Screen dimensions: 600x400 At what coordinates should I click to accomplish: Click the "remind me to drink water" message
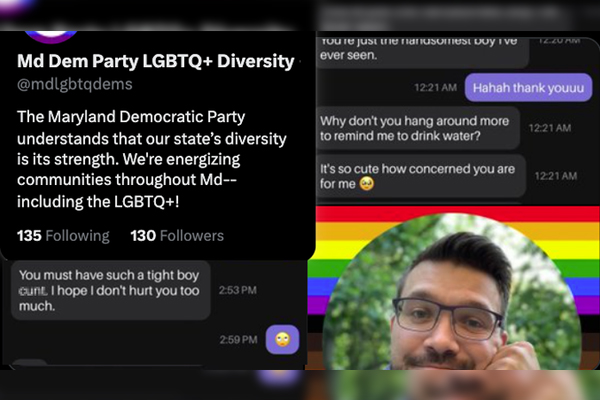pos(418,128)
